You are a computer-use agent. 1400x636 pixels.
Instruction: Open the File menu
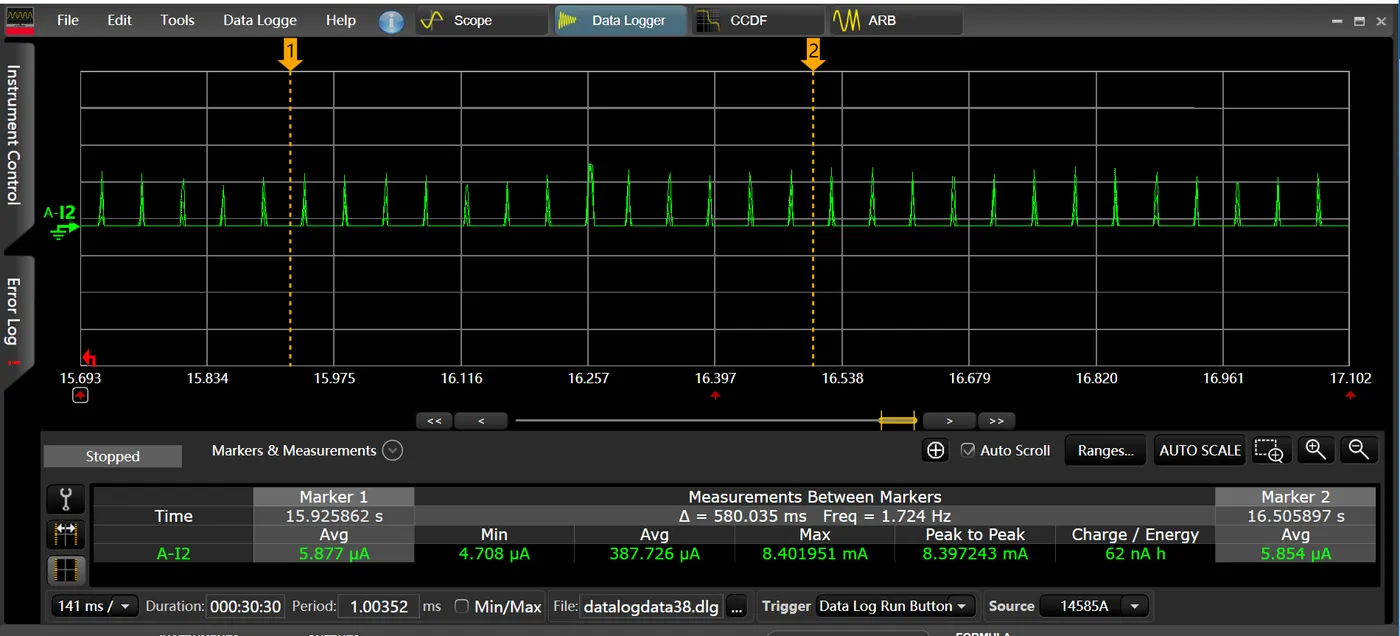point(68,20)
